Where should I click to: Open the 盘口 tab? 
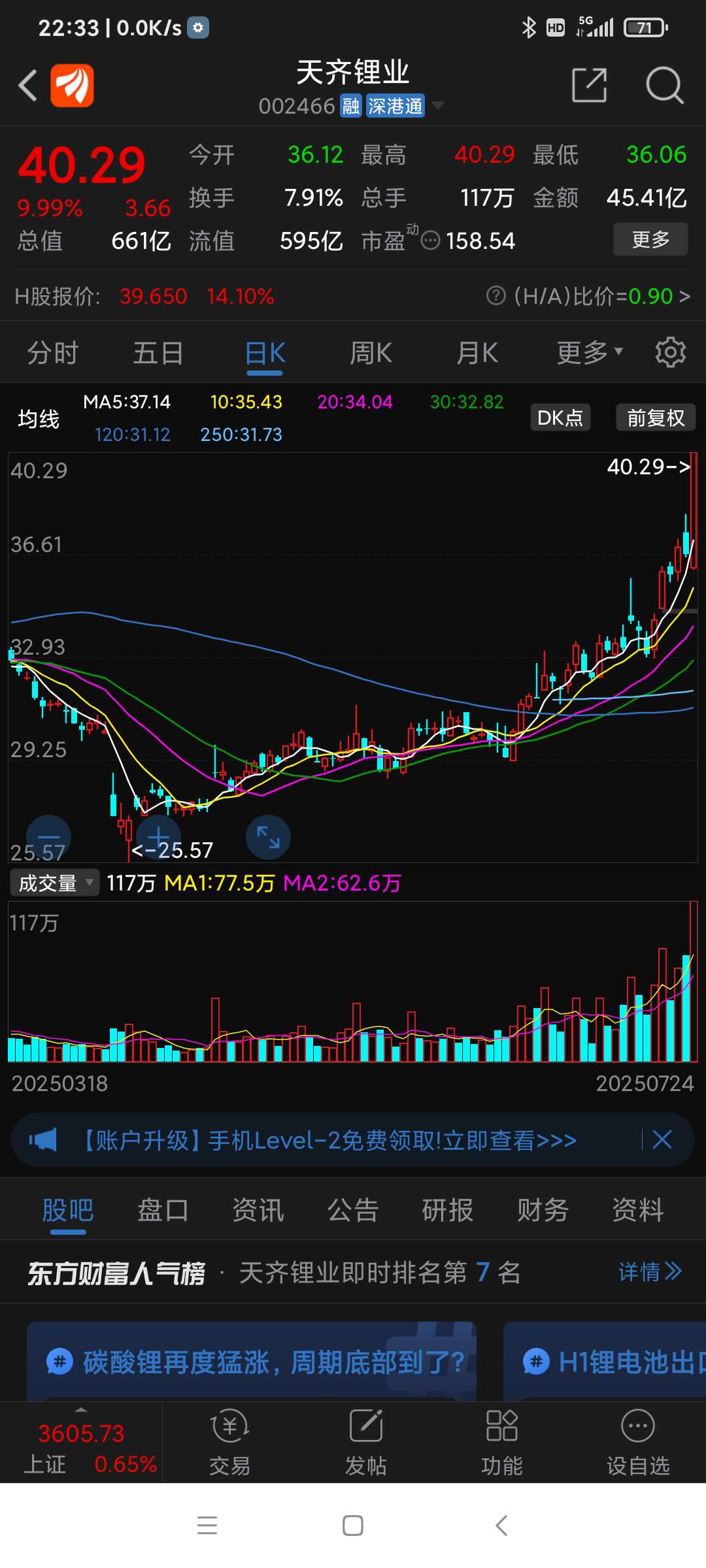pyautogui.click(x=163, y=1210)
